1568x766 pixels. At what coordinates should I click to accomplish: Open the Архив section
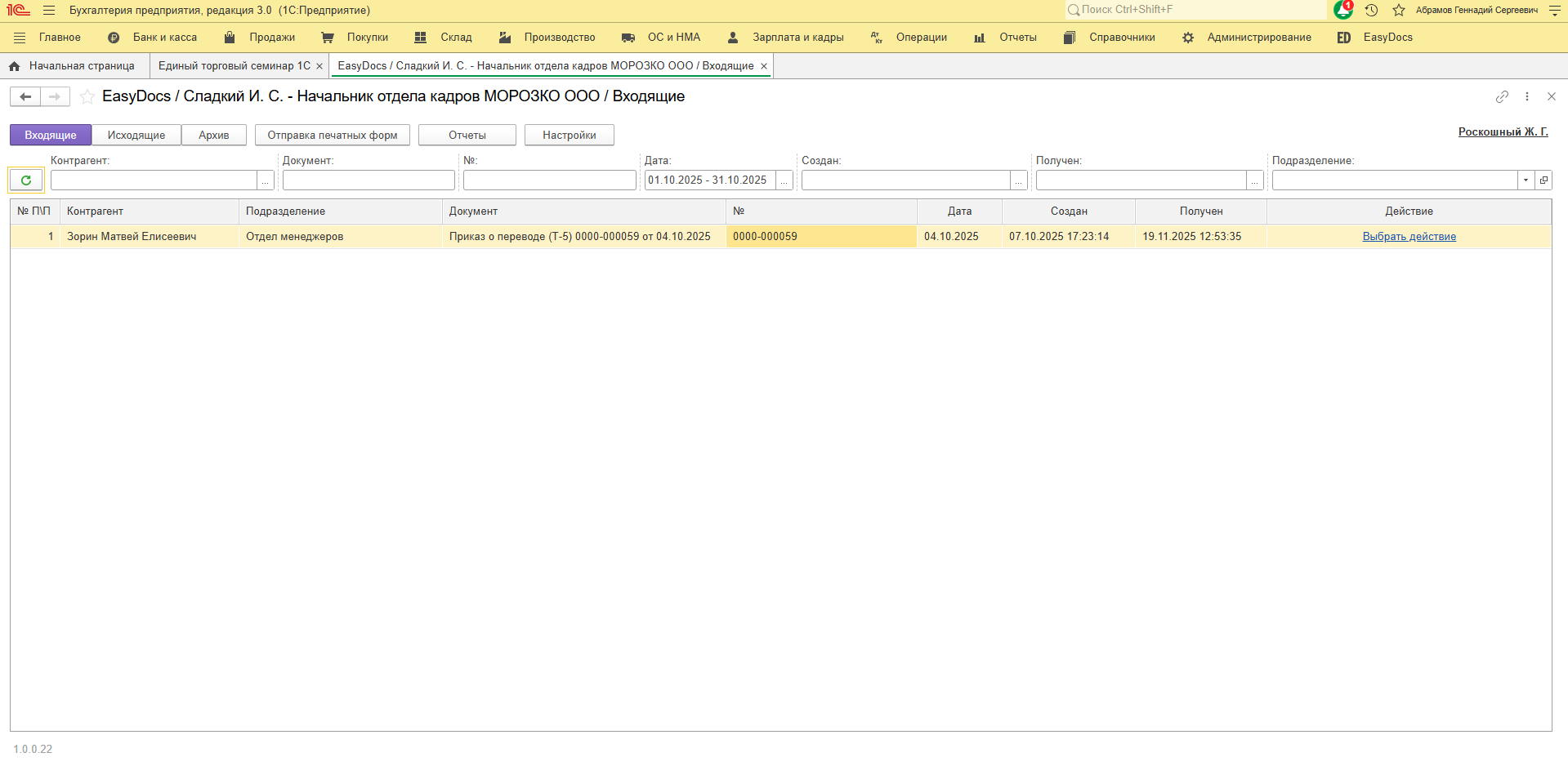pyautogui.click(x=214, y=136)
